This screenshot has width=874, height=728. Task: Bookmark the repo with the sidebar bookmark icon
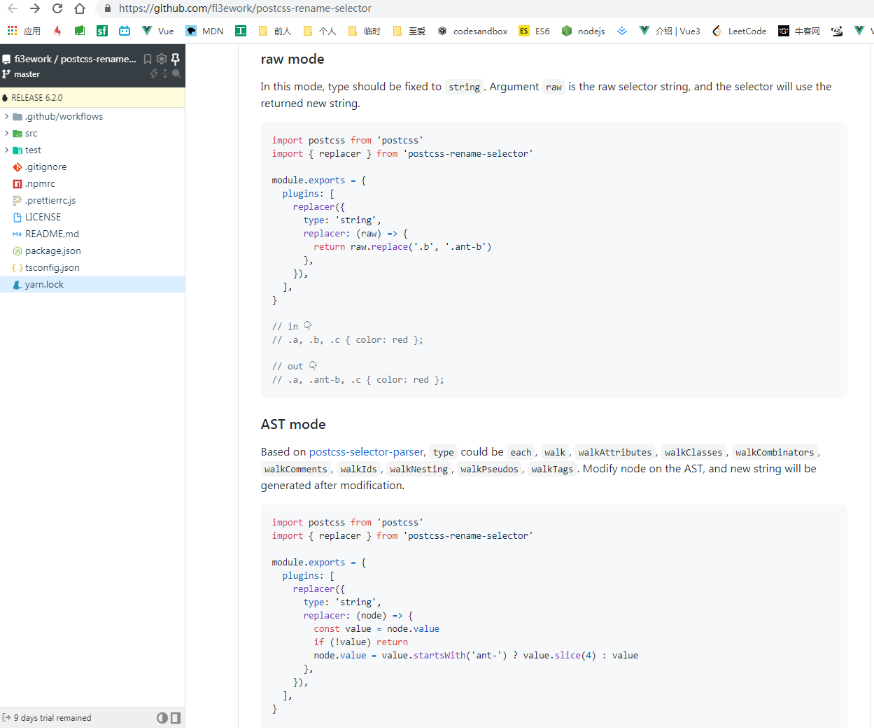147,59
